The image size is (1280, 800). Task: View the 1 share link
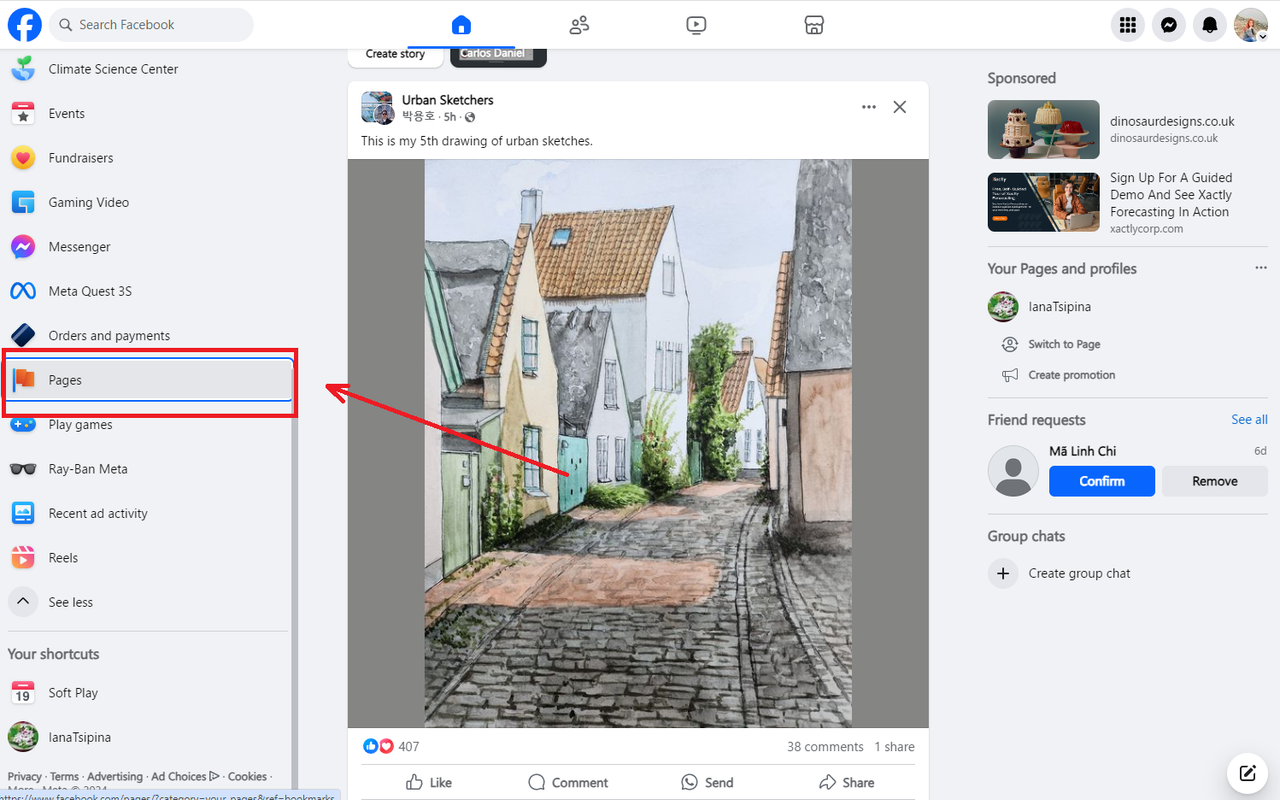pos(894,747)
